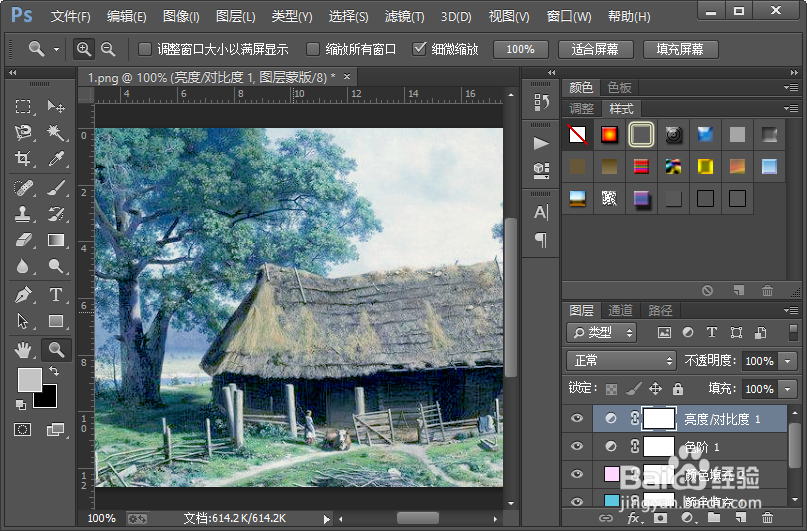The width and height of the screenshot is (807, 531).
Task: Select the Magic Wand tool
Action: (56, 133)
